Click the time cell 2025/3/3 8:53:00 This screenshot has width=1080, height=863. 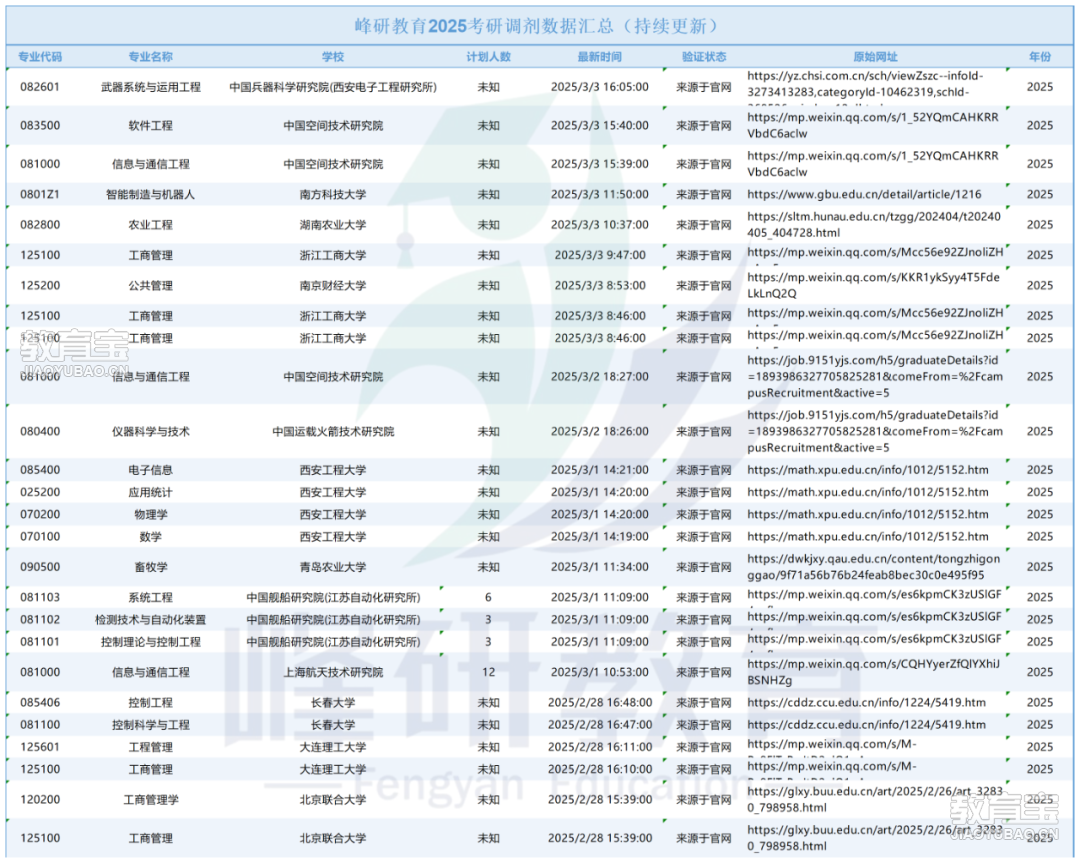599,285
